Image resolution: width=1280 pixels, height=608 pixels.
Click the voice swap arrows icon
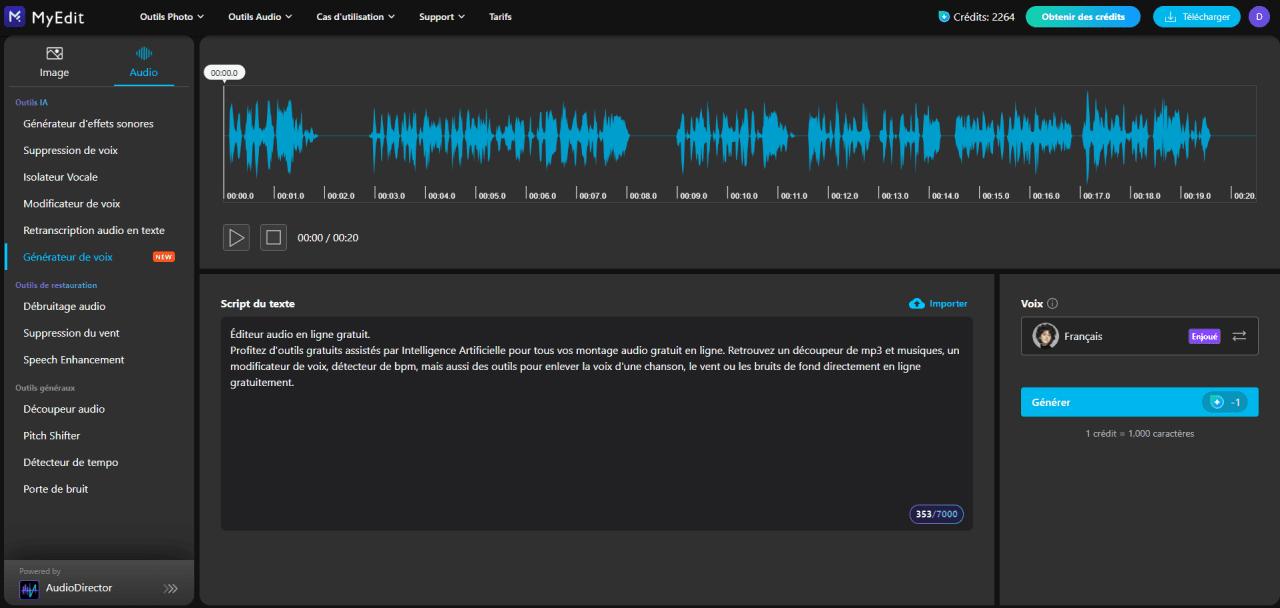1239,337
